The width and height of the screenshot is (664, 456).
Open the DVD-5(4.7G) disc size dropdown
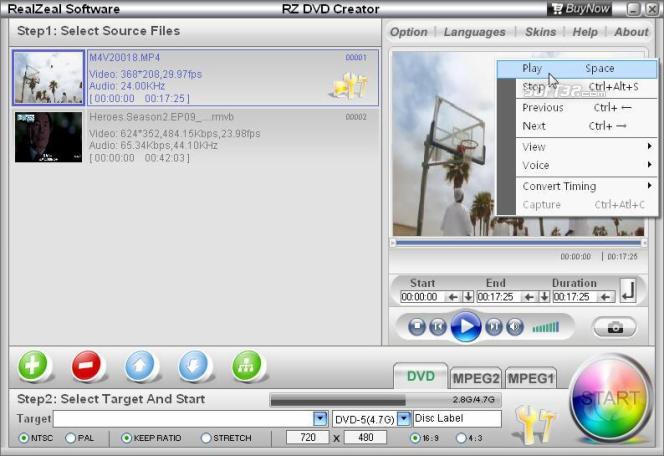(x=404, y=419)
